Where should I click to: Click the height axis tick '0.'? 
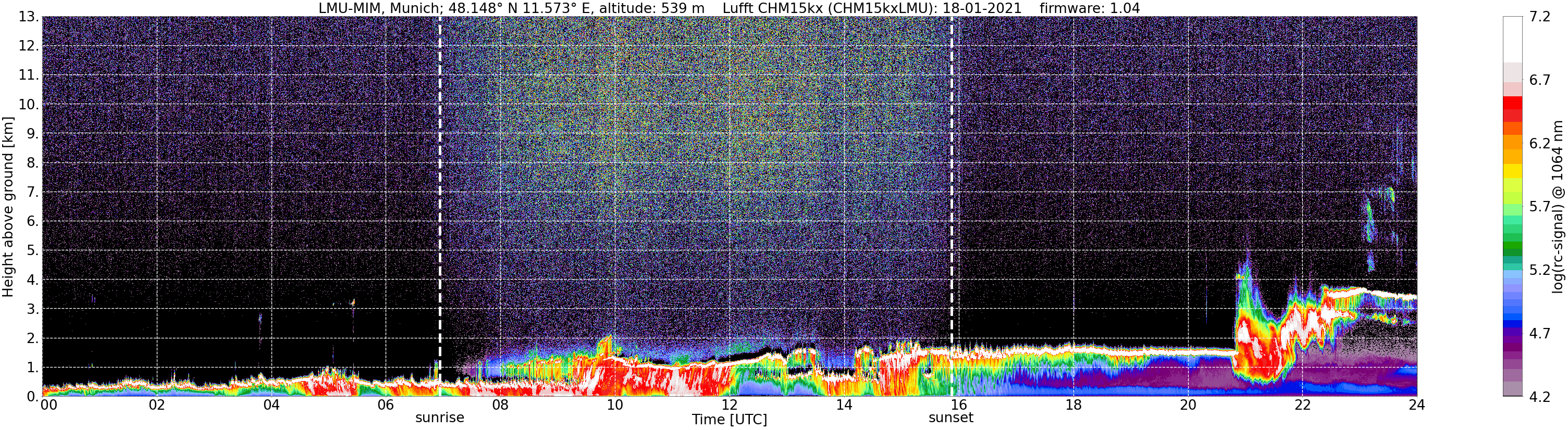[x=32, y=397]
